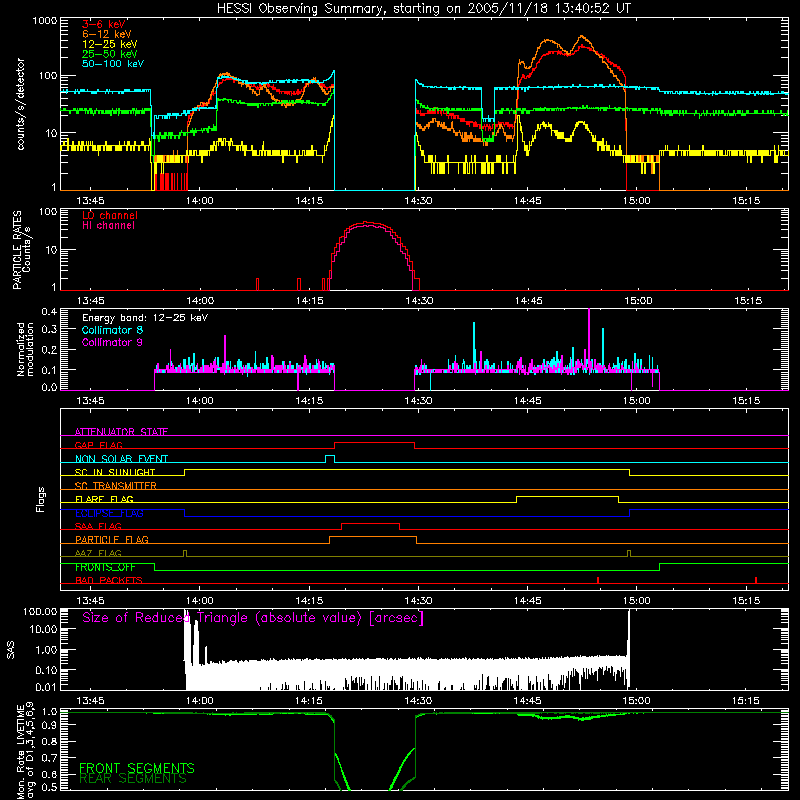This screenshot has height=800, width=800.
Task: Click the SC IN SUNLIGHT flag label
Action: 115,472
